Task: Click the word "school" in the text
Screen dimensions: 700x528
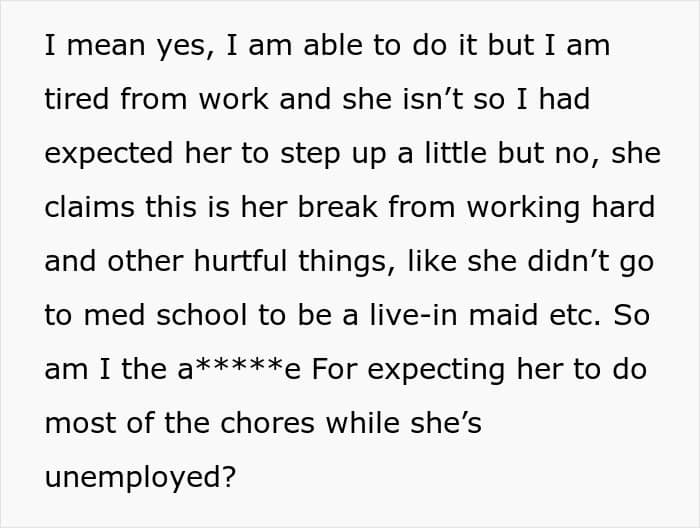Action: click(202, 315)
